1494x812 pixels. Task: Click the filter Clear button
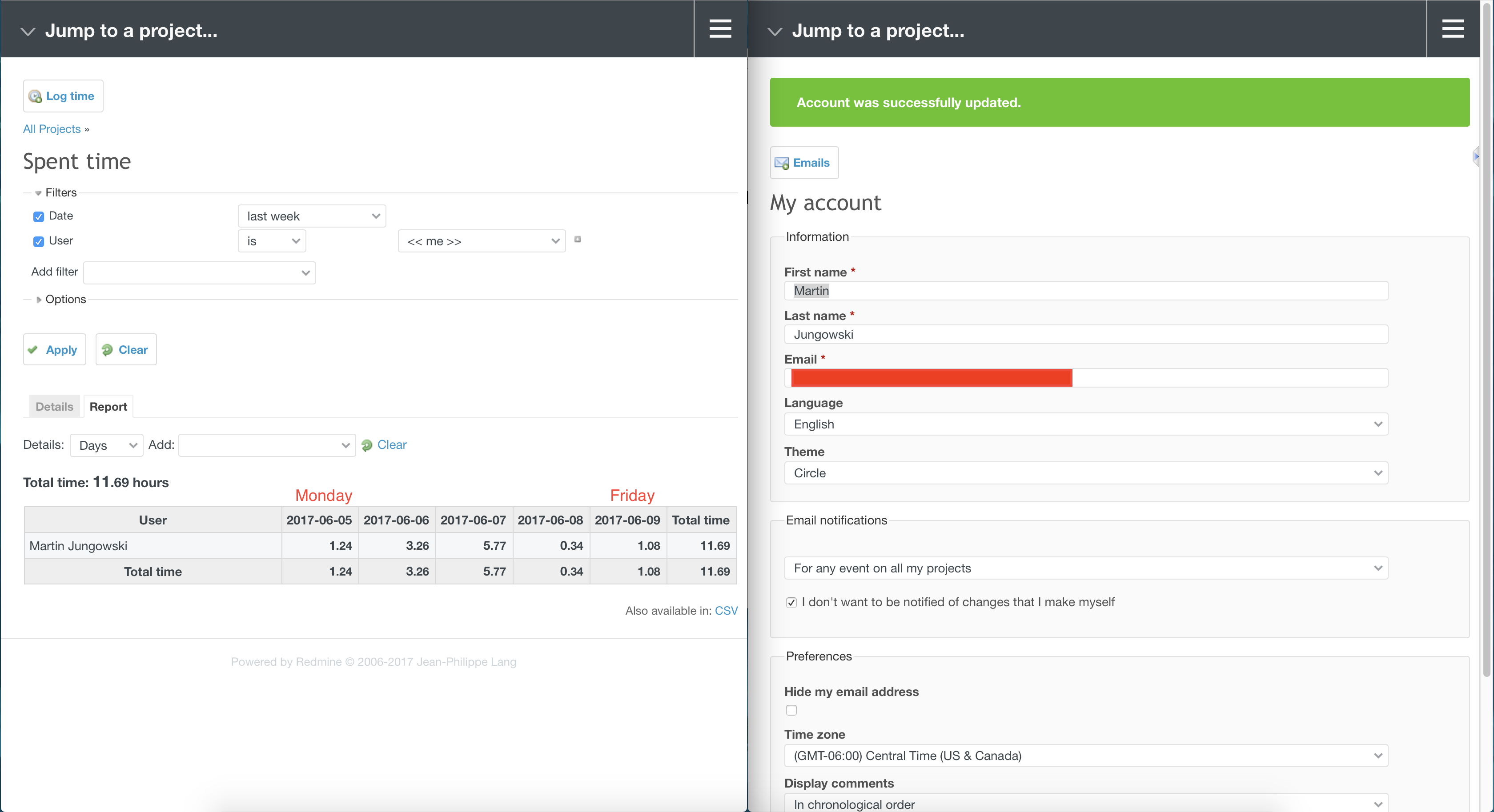(126, 349)
